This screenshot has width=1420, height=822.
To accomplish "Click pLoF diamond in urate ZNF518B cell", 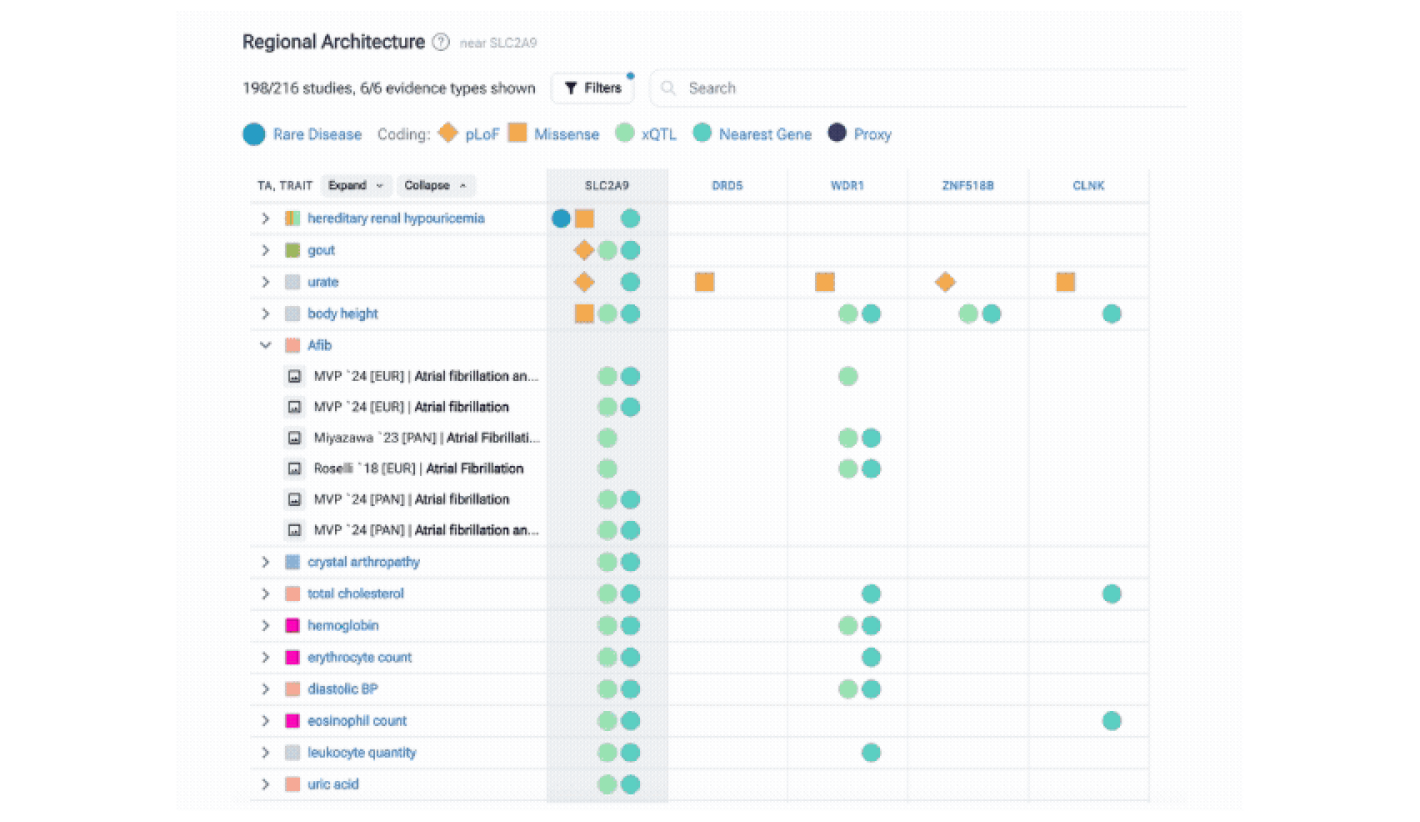I will click(x=945, y=282).
